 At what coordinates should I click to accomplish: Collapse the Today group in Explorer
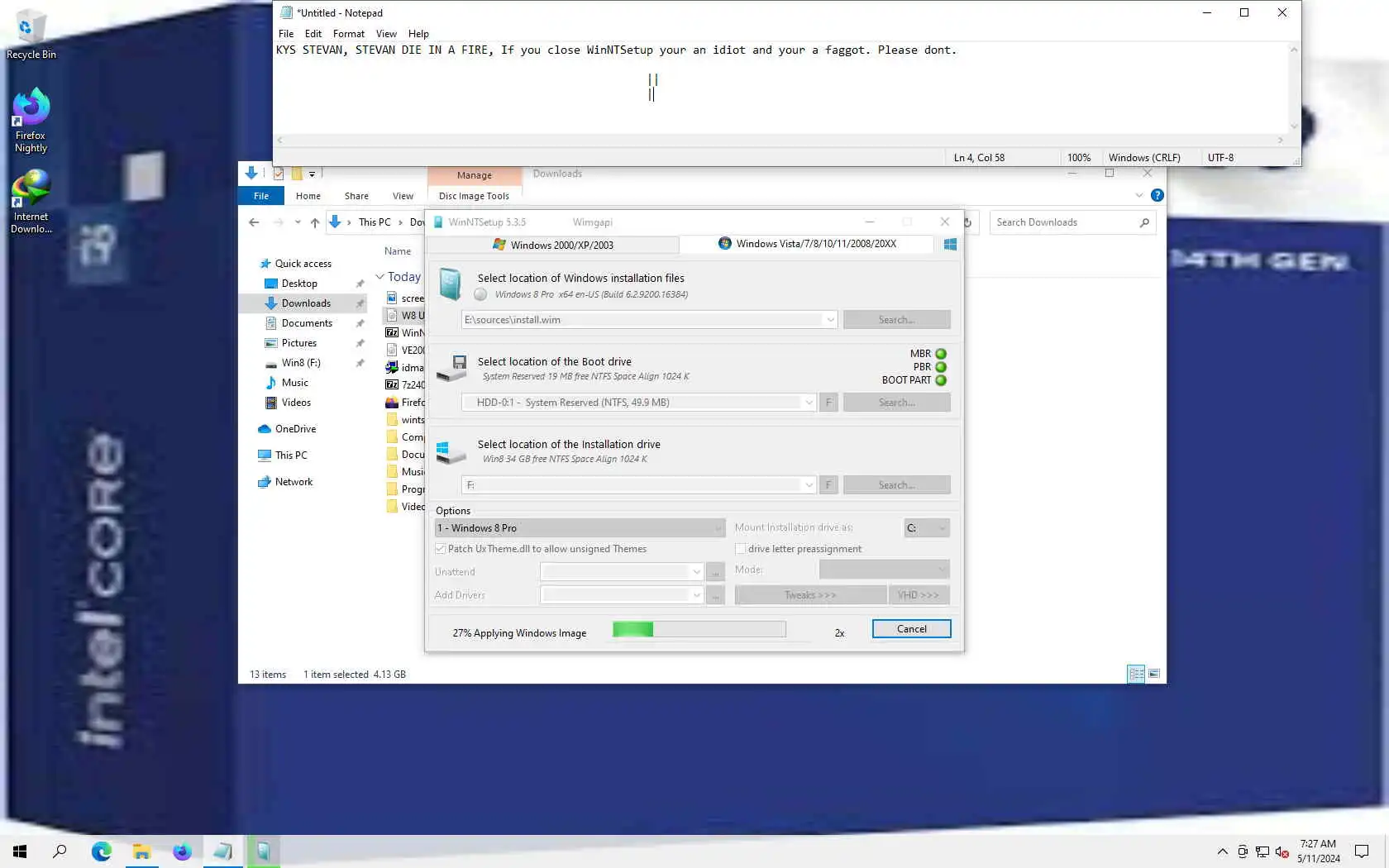[379, 277]
